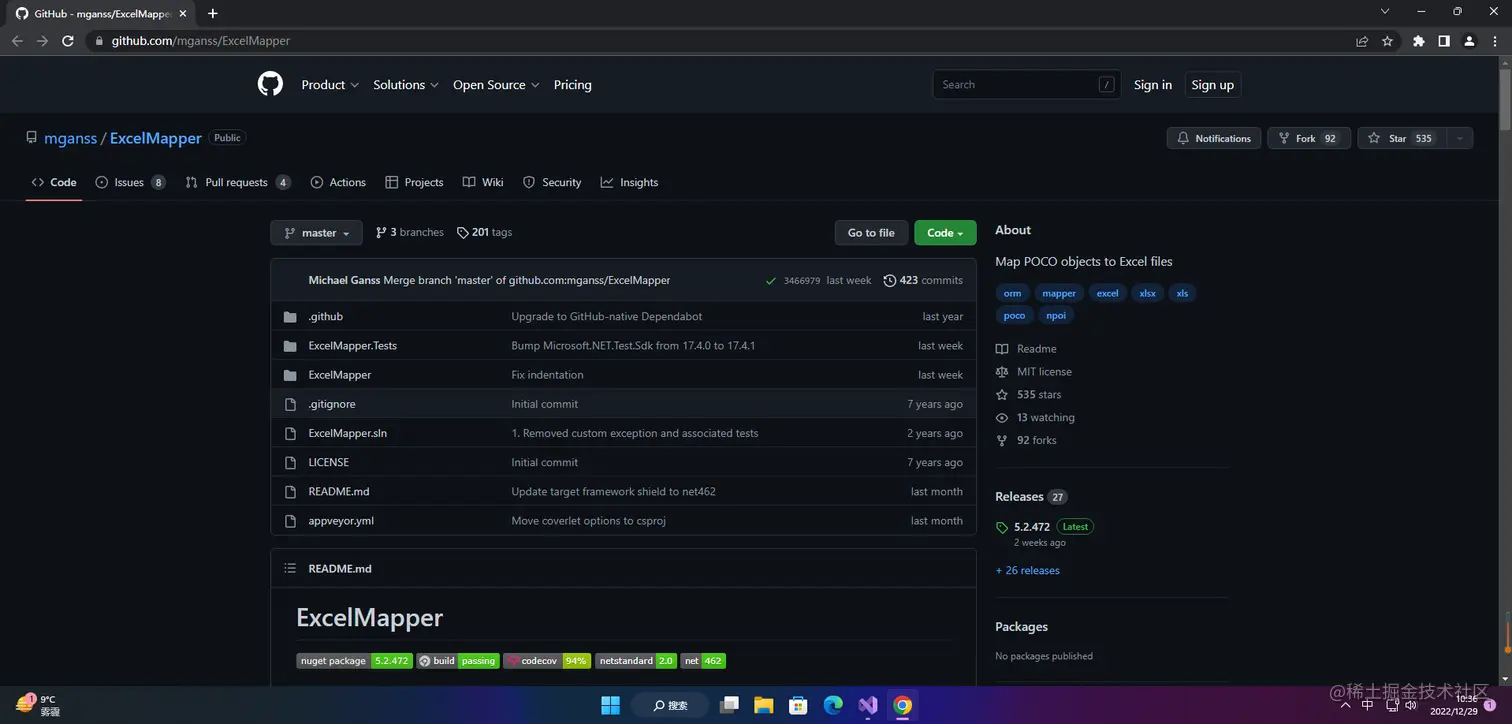
Task: Open Visual Studio from the taskbar
Action: pyautogui.click(x=868, y=705)
